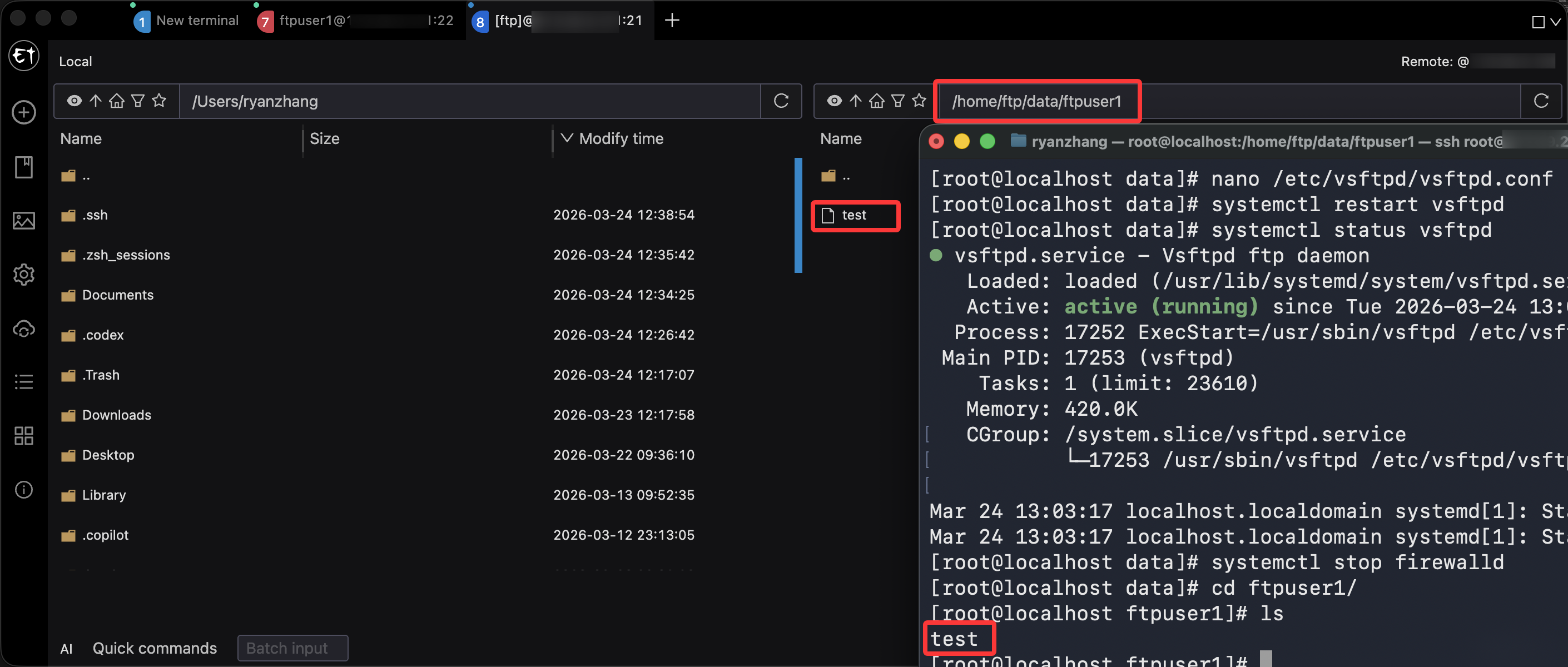Open the list icon in sidebar
The height and width of the screenshot is (667, 1568).
(24, 381)
